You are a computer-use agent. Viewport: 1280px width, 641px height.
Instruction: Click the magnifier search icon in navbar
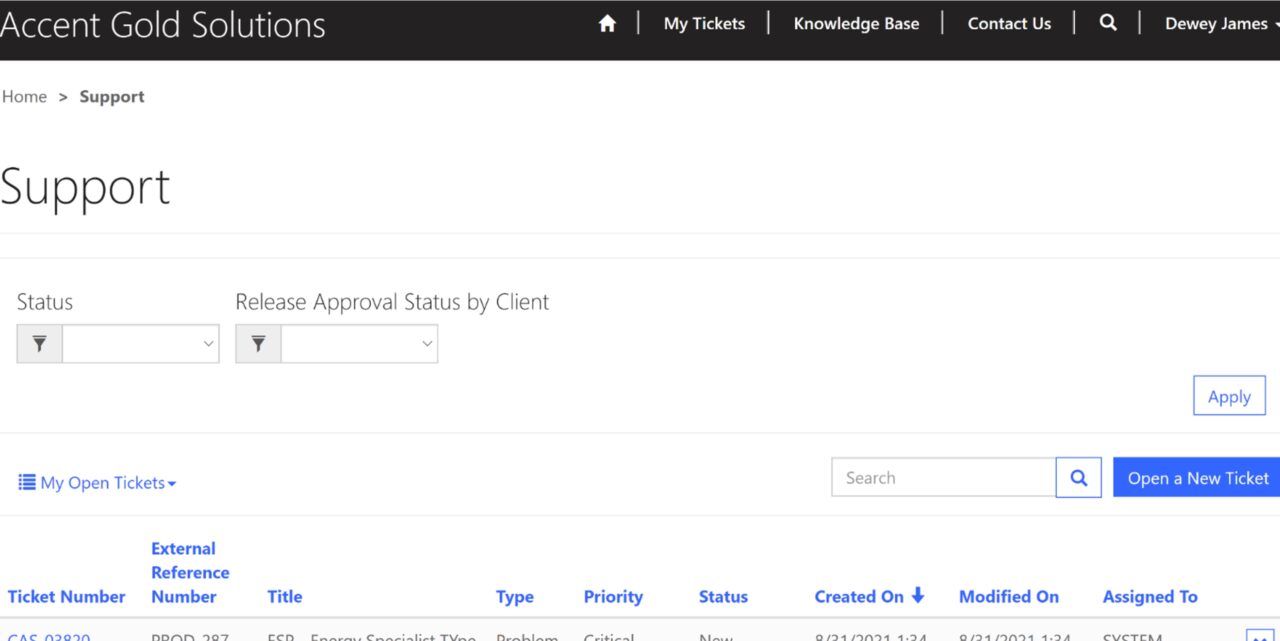pos(1108,23)
